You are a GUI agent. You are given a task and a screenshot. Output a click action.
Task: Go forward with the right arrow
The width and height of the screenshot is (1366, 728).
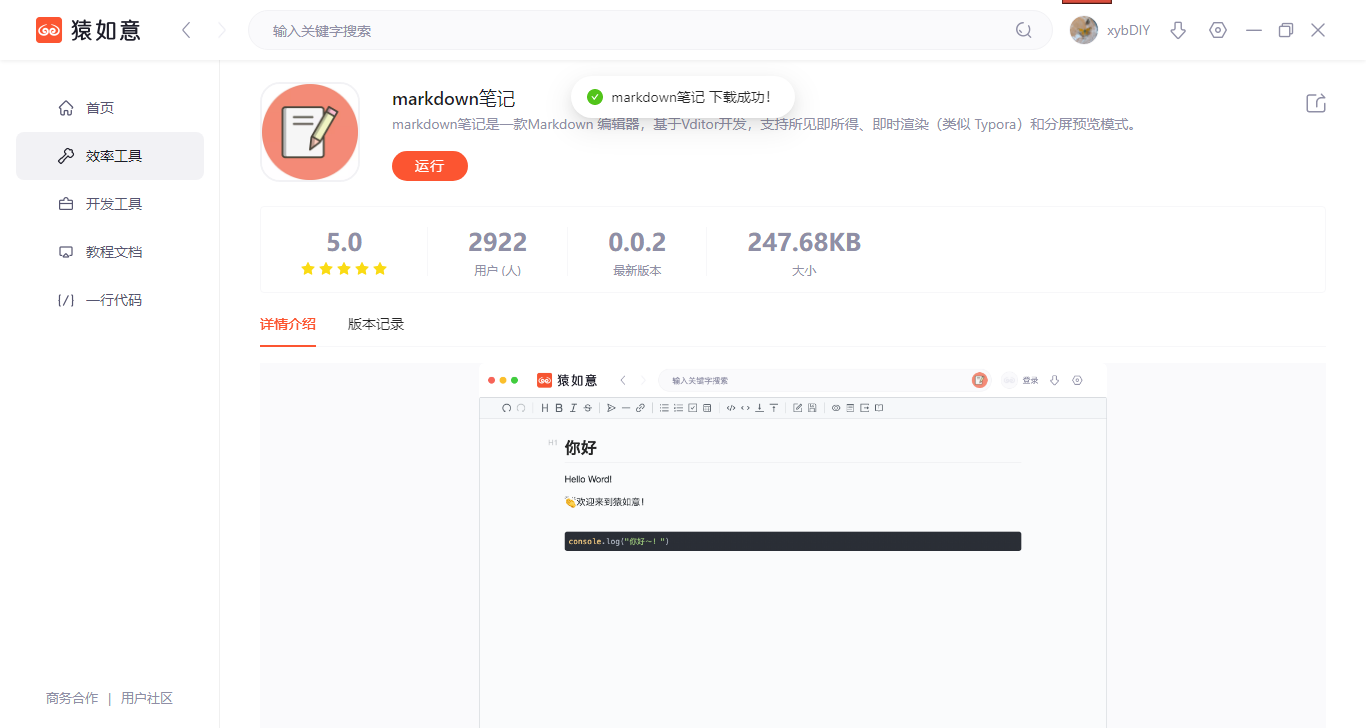click(x=222, y=30)
